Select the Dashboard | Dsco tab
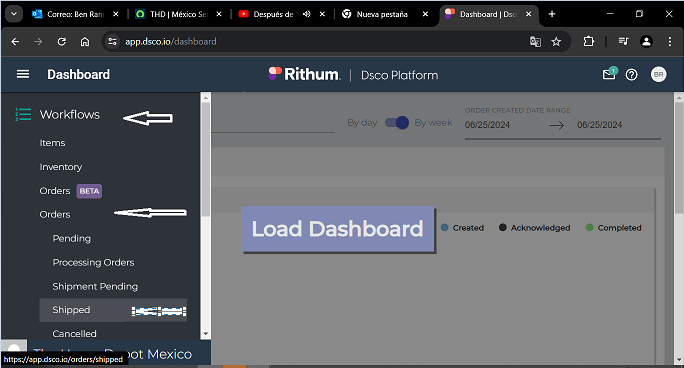 click(488, 14)
